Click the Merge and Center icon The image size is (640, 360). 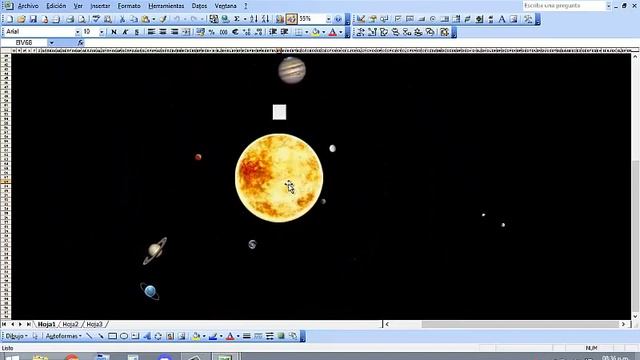(x=186, y=32)
